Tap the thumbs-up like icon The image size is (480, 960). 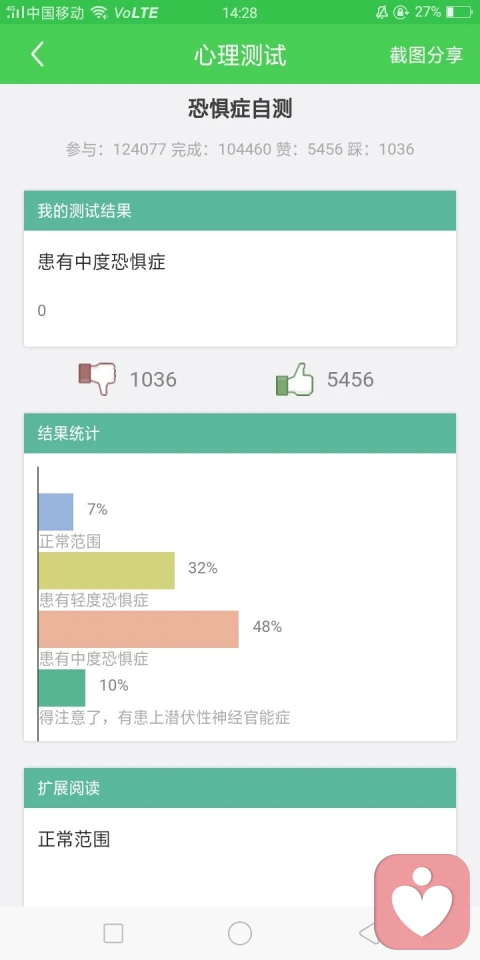click(294, 379)
